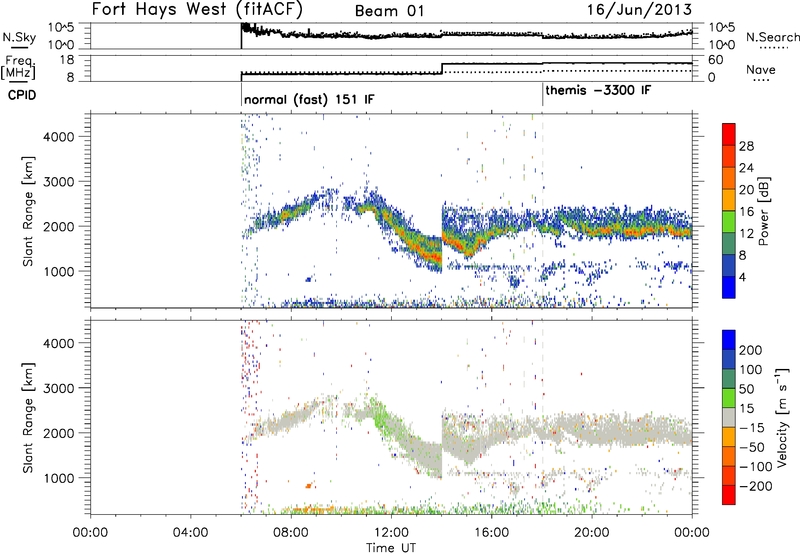800x554 pixels.
Task: Click the "Freq. [MHz]" axis label
Action: [18, 67]
